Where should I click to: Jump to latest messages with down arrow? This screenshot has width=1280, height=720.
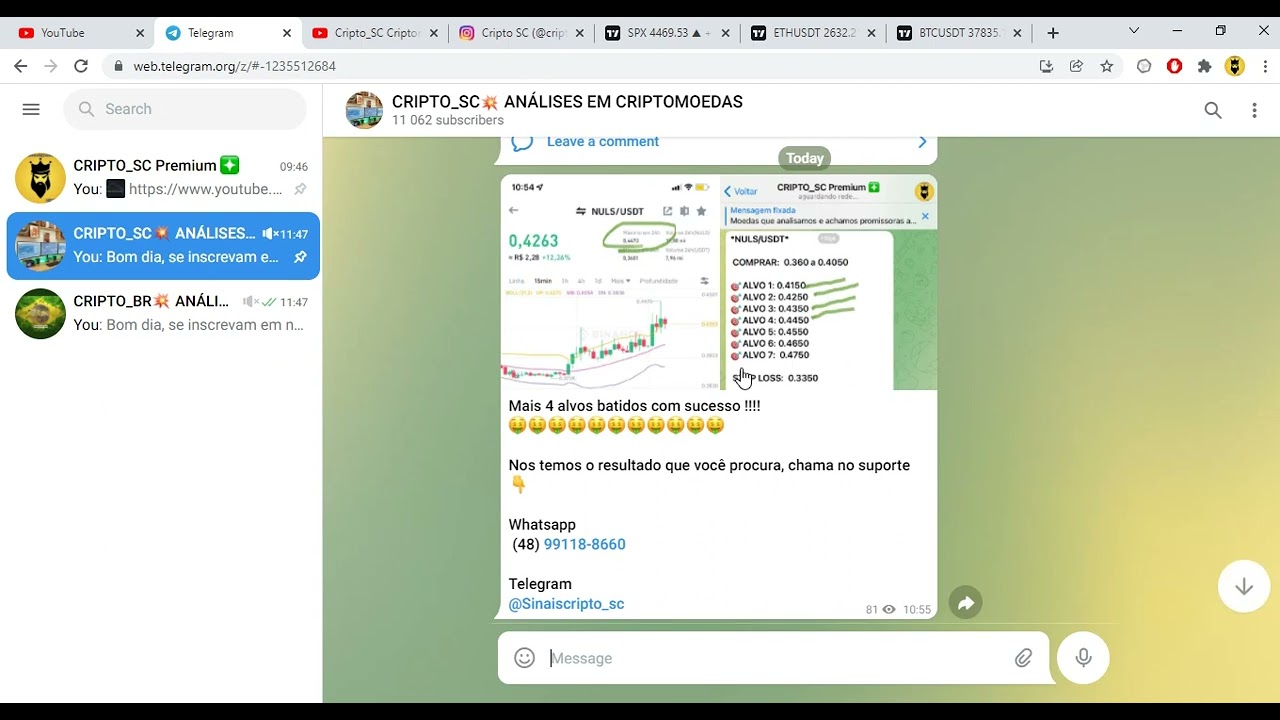click(x=1244, y=587)
